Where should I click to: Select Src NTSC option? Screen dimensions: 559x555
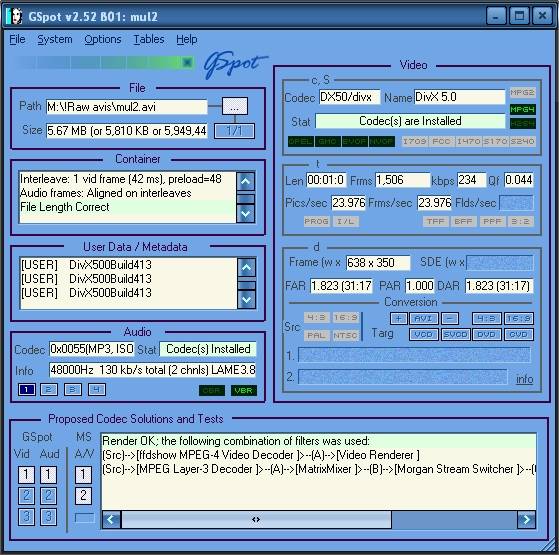click(x=345, y=335)
